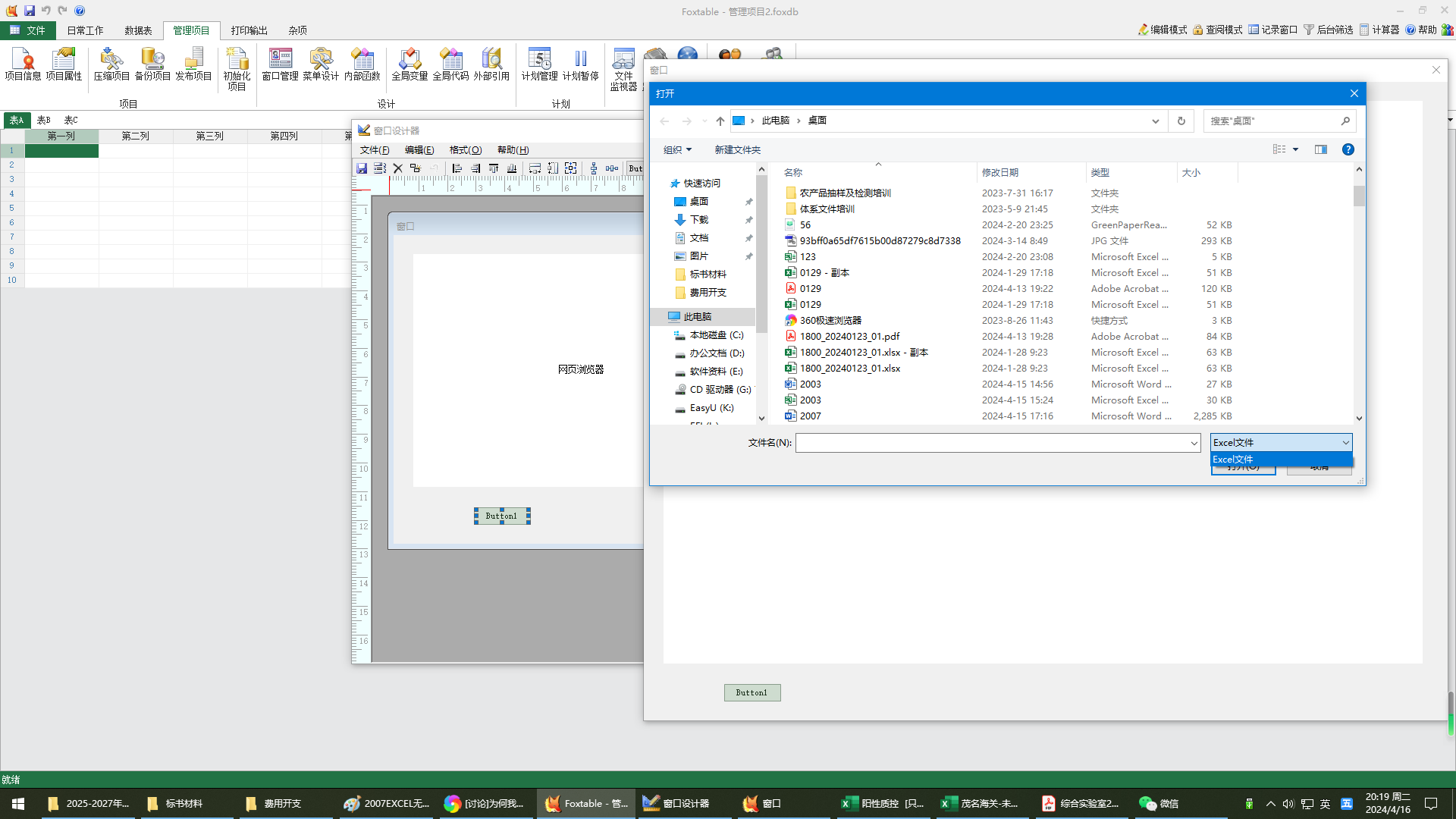Open 菜单设计 in the ribbon

[x=321, y=64]
